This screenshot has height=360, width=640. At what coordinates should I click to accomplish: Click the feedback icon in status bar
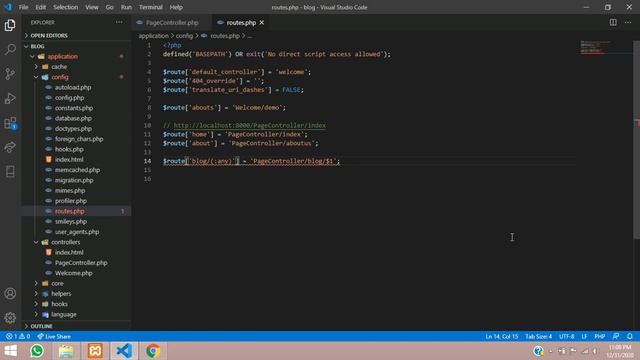pos(616,336)
